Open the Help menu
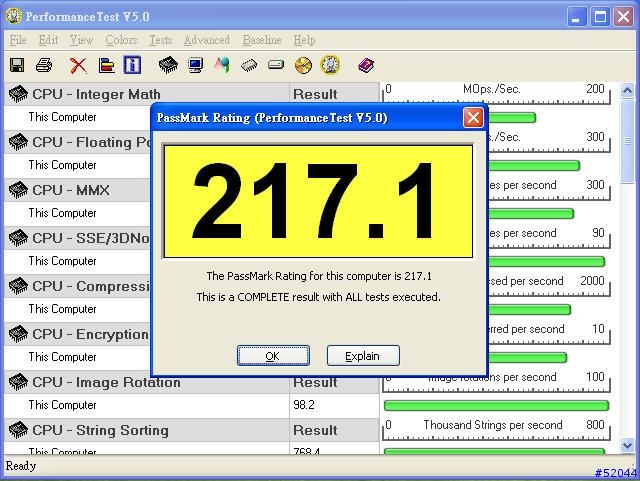This screenshot has height=481, width=640. point(304,40)
